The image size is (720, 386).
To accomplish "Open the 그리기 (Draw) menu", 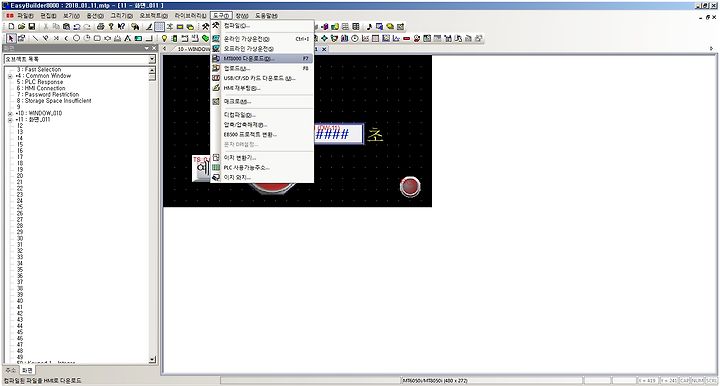I will (121, 16).
